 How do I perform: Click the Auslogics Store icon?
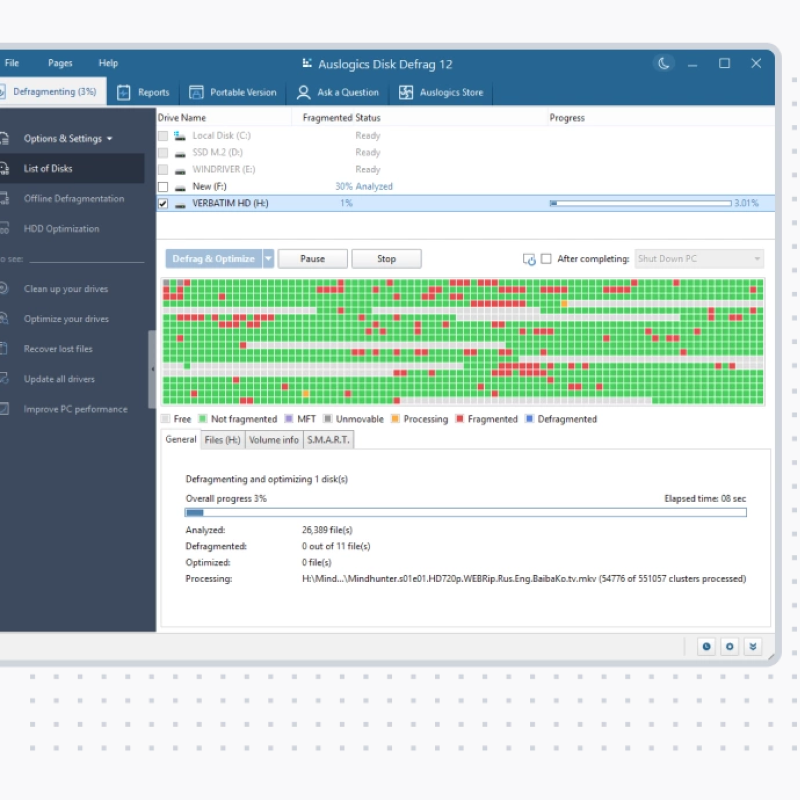pos(406,92)
